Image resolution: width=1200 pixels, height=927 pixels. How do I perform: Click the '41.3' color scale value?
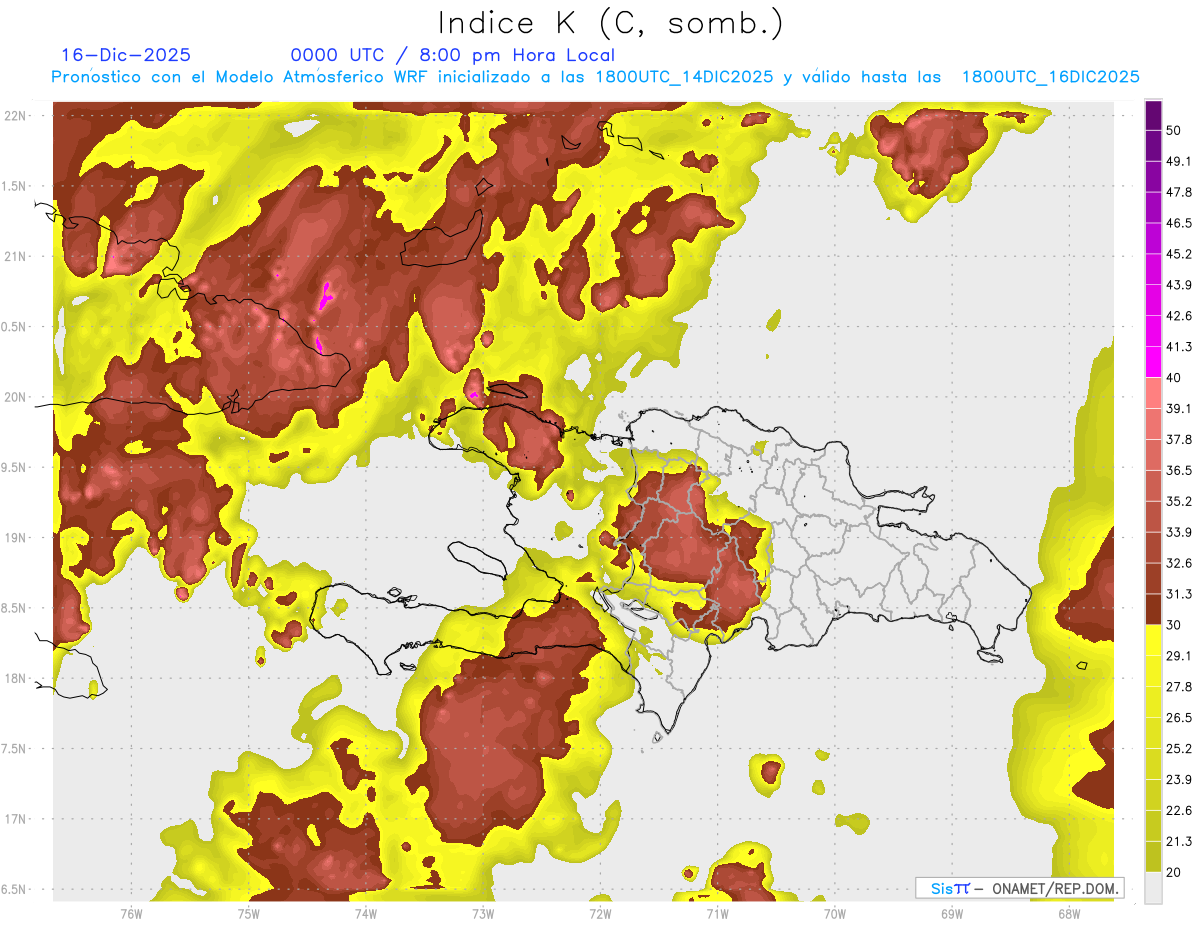tap(1179, 347)
